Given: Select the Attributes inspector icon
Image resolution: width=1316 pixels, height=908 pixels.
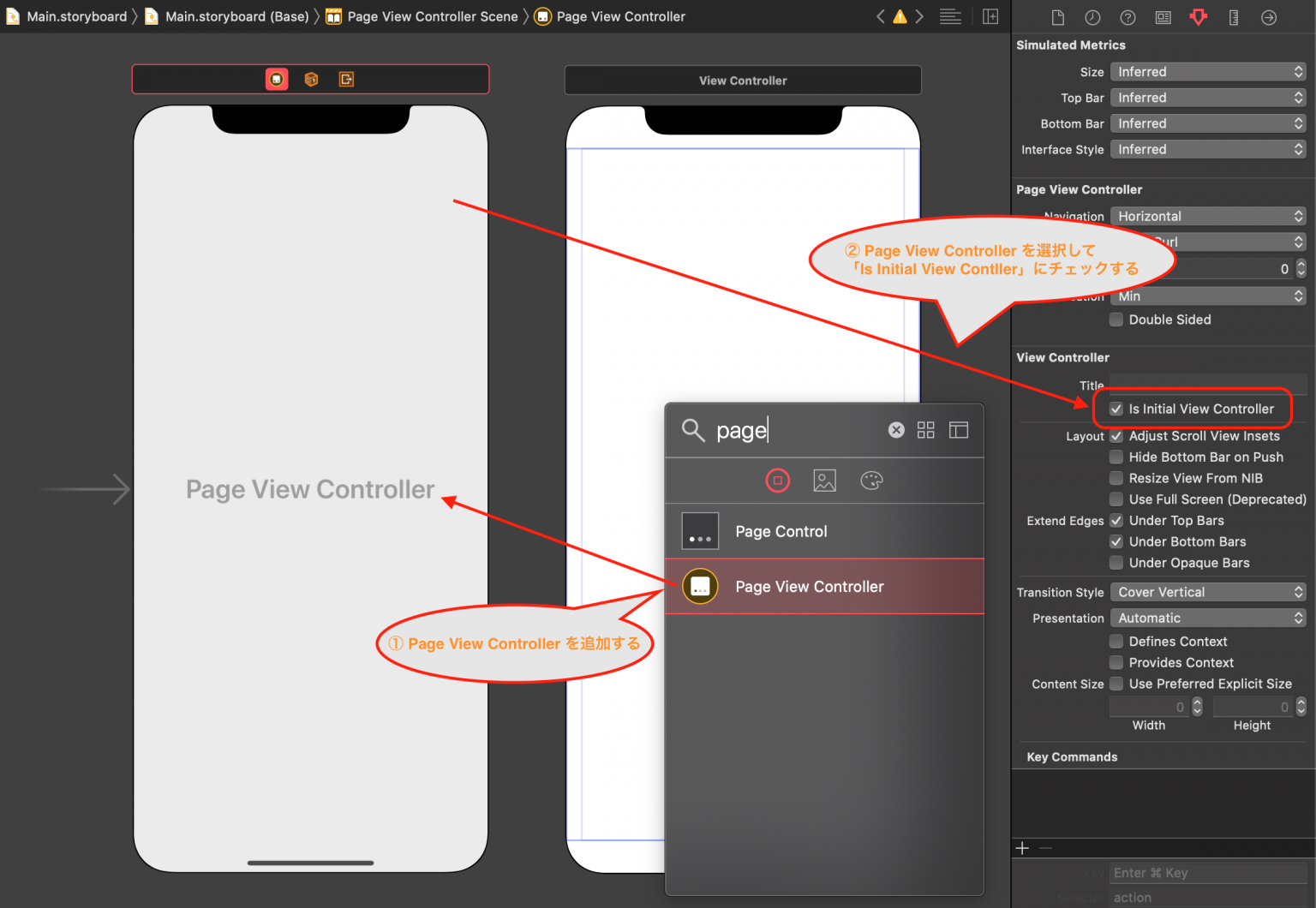Looking at the screenshot, I should point(1198,16).
